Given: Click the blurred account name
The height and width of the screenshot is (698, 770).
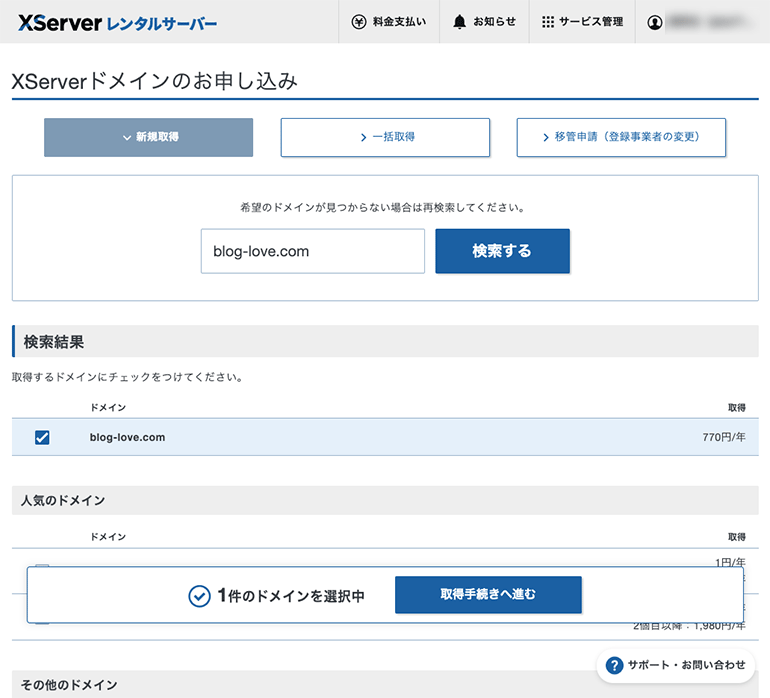Looking at the screenshot, I should (x=712, y=22).
